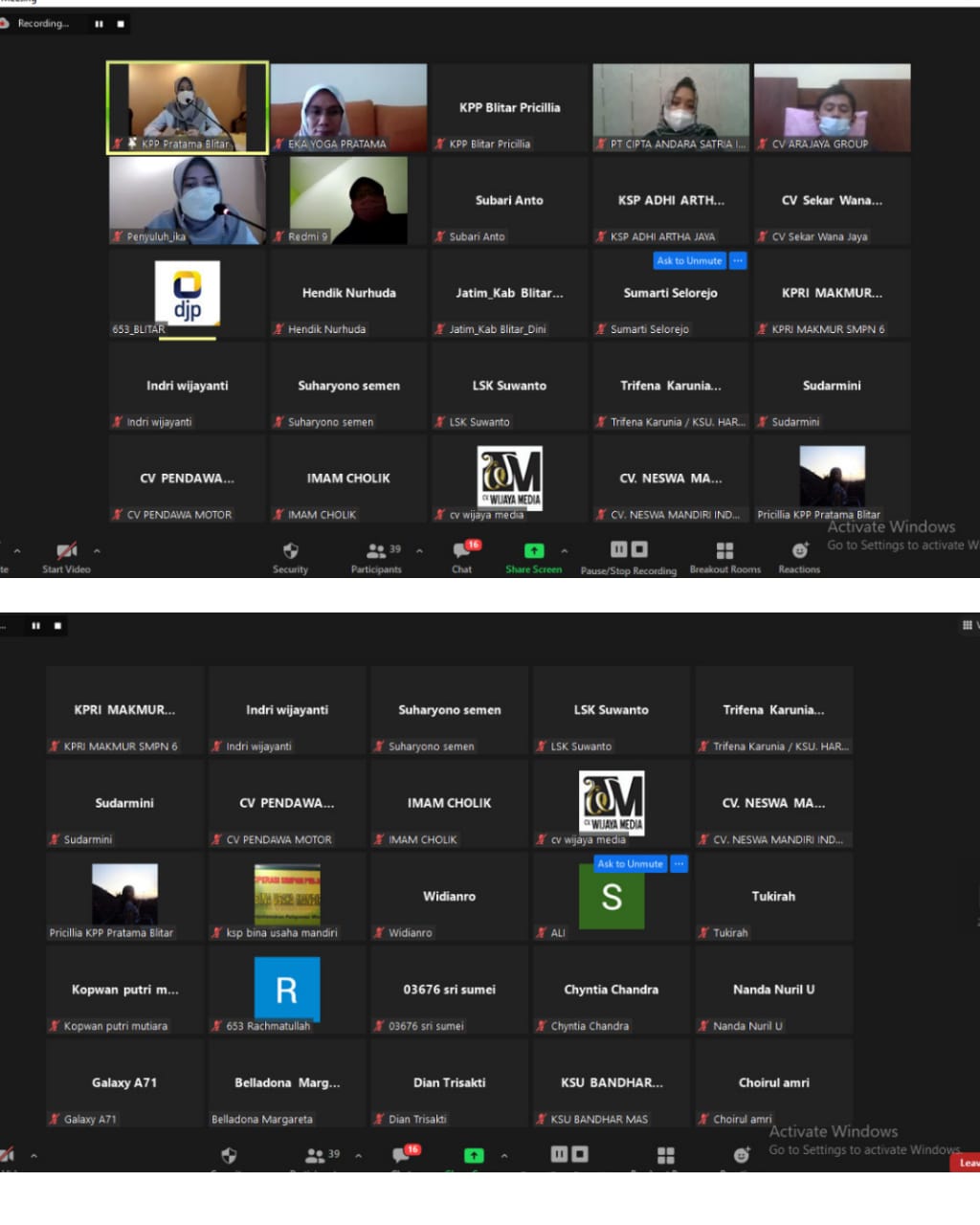Viewport: 980px width, 1225px height.
Task: Open the Reactions menu labeled Reactions
Action: [x=799, y=556]
